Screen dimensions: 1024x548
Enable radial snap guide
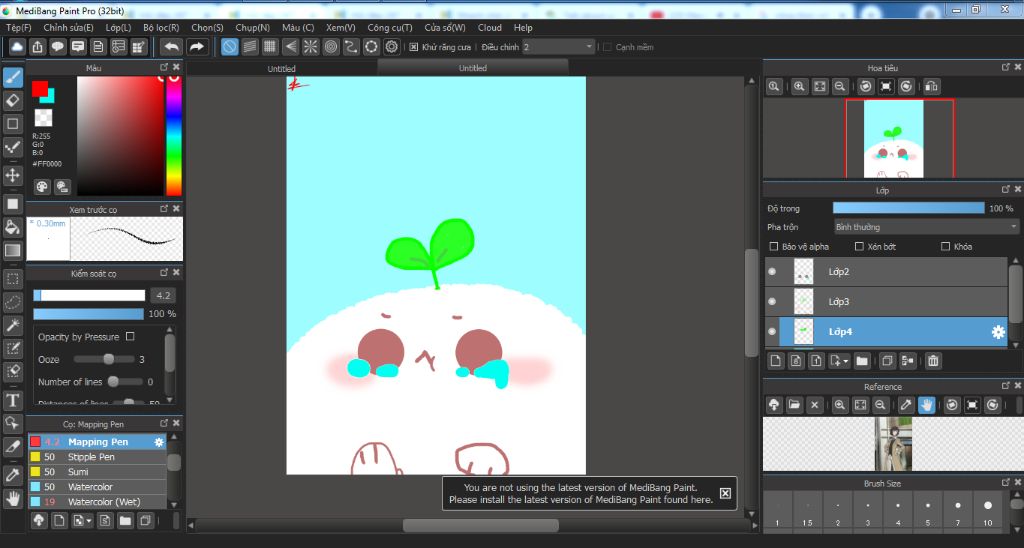click(x=311, y=46)
